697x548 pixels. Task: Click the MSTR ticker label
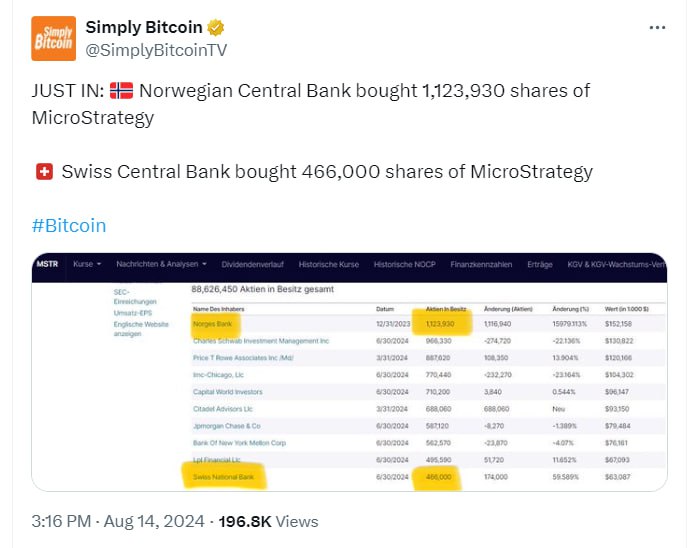(47, 264)
